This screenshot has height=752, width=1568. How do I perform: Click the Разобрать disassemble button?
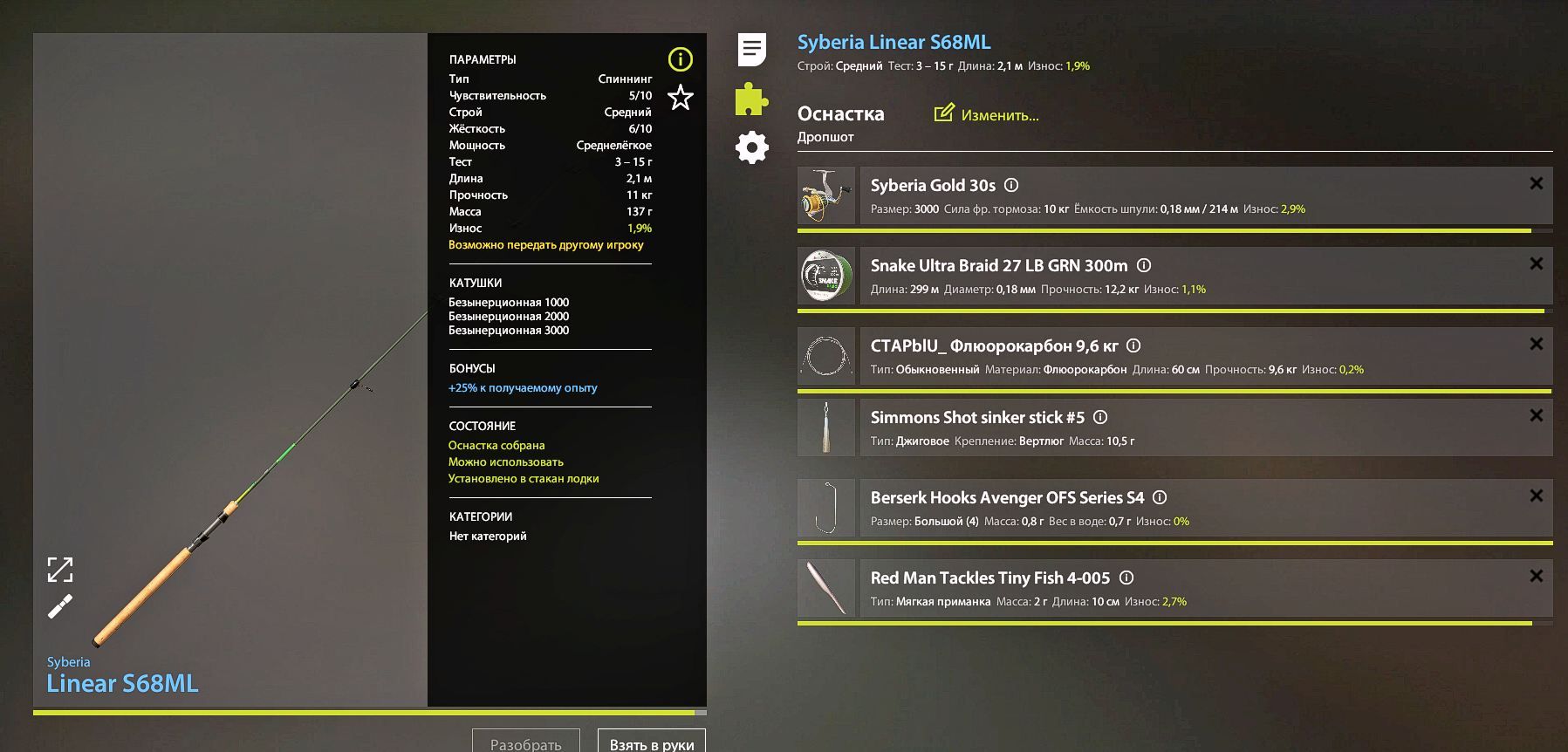coord(525,742)
